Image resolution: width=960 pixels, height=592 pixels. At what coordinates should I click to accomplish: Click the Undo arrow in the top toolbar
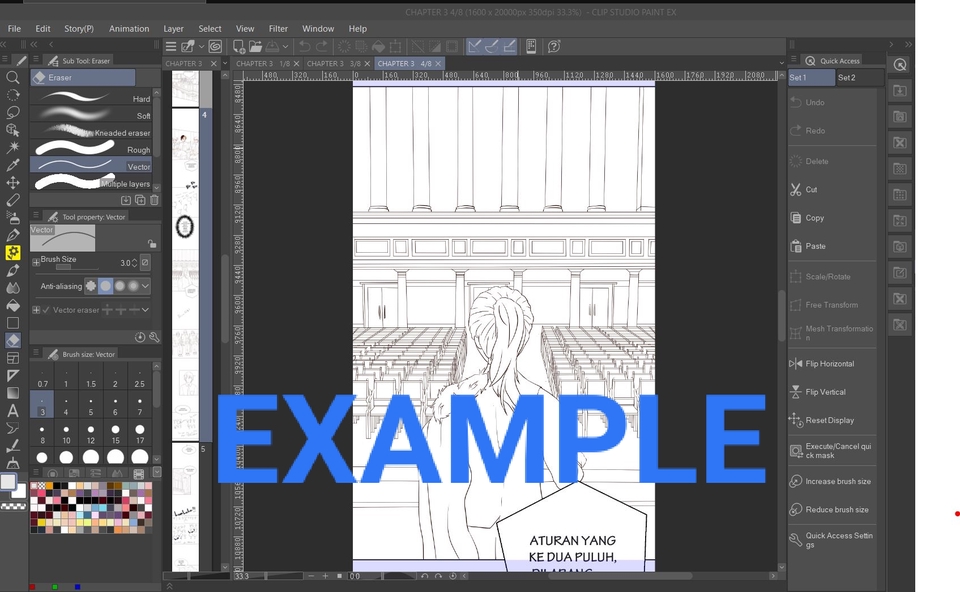tap(304, 46)
